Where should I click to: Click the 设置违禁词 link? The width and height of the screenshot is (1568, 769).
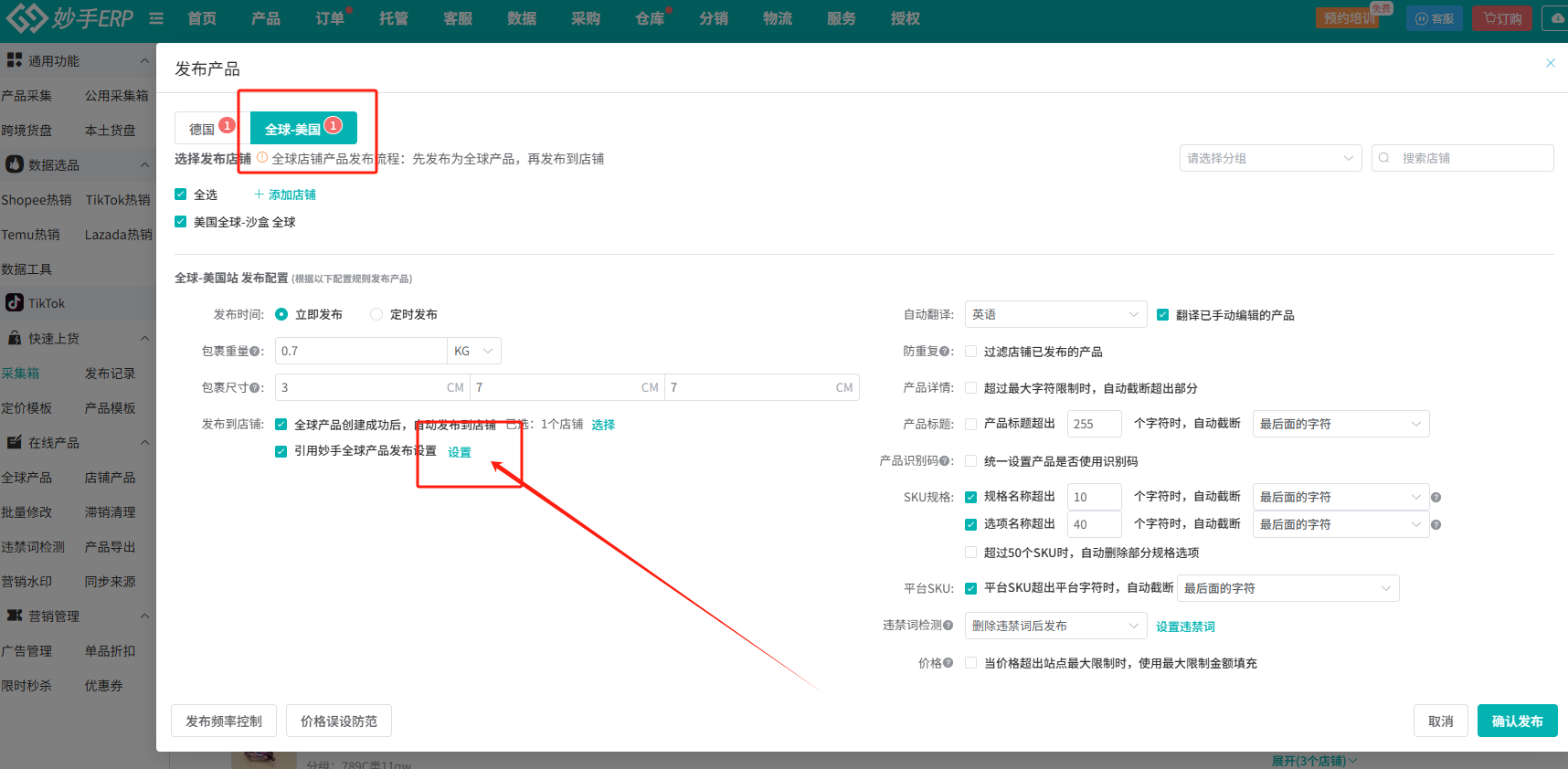(1185, 627)
